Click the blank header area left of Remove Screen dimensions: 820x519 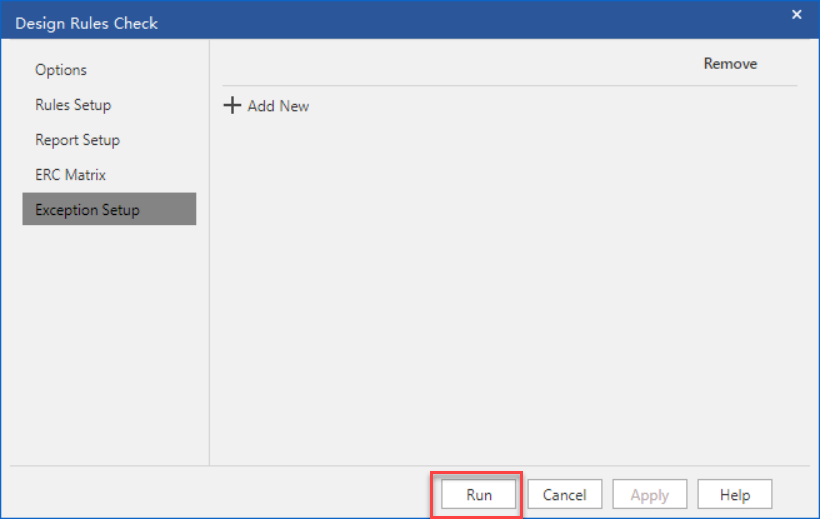pyautogui.click(x=450, y=64)
